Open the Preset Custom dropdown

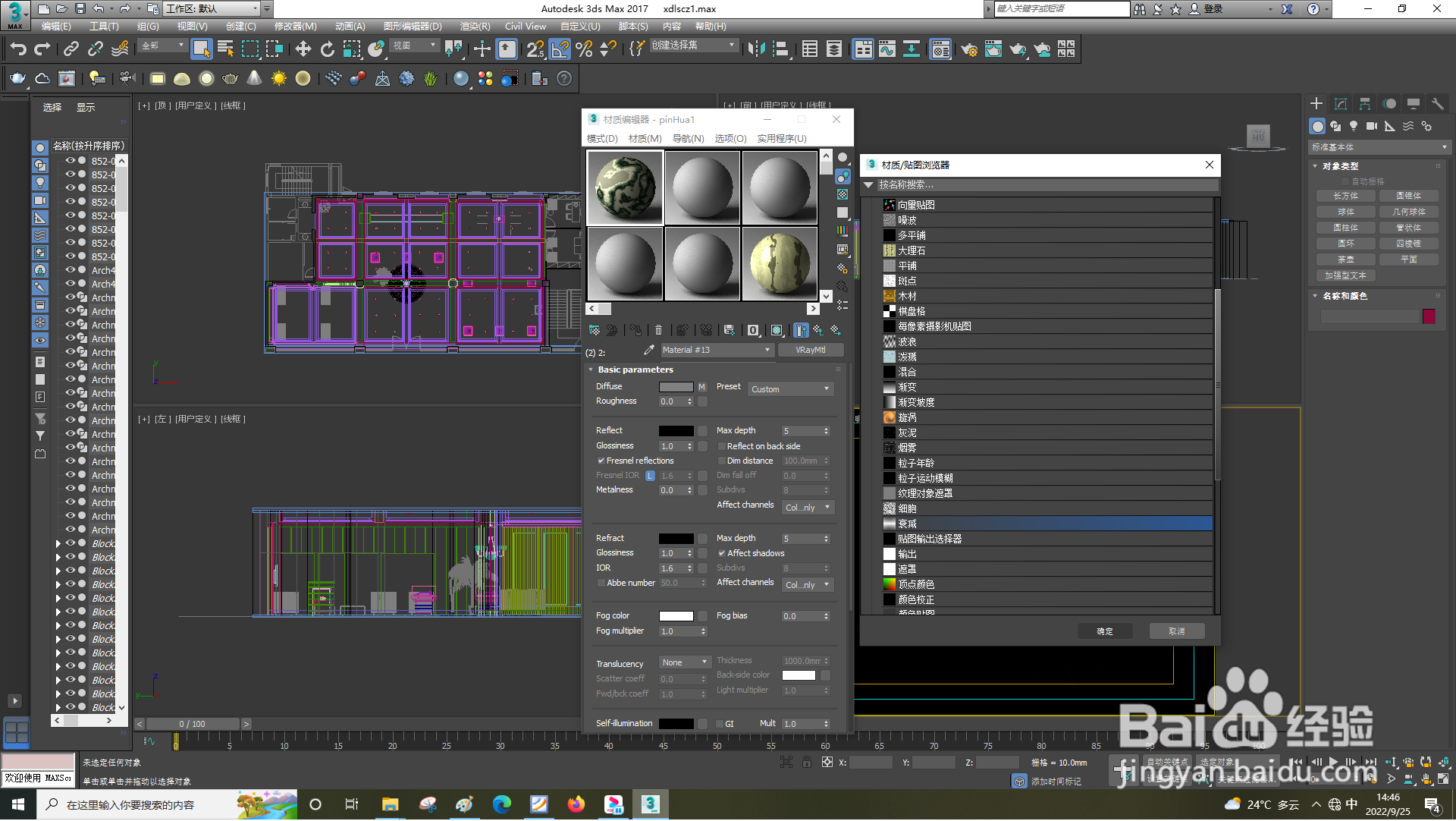click(x=790, y=388)
